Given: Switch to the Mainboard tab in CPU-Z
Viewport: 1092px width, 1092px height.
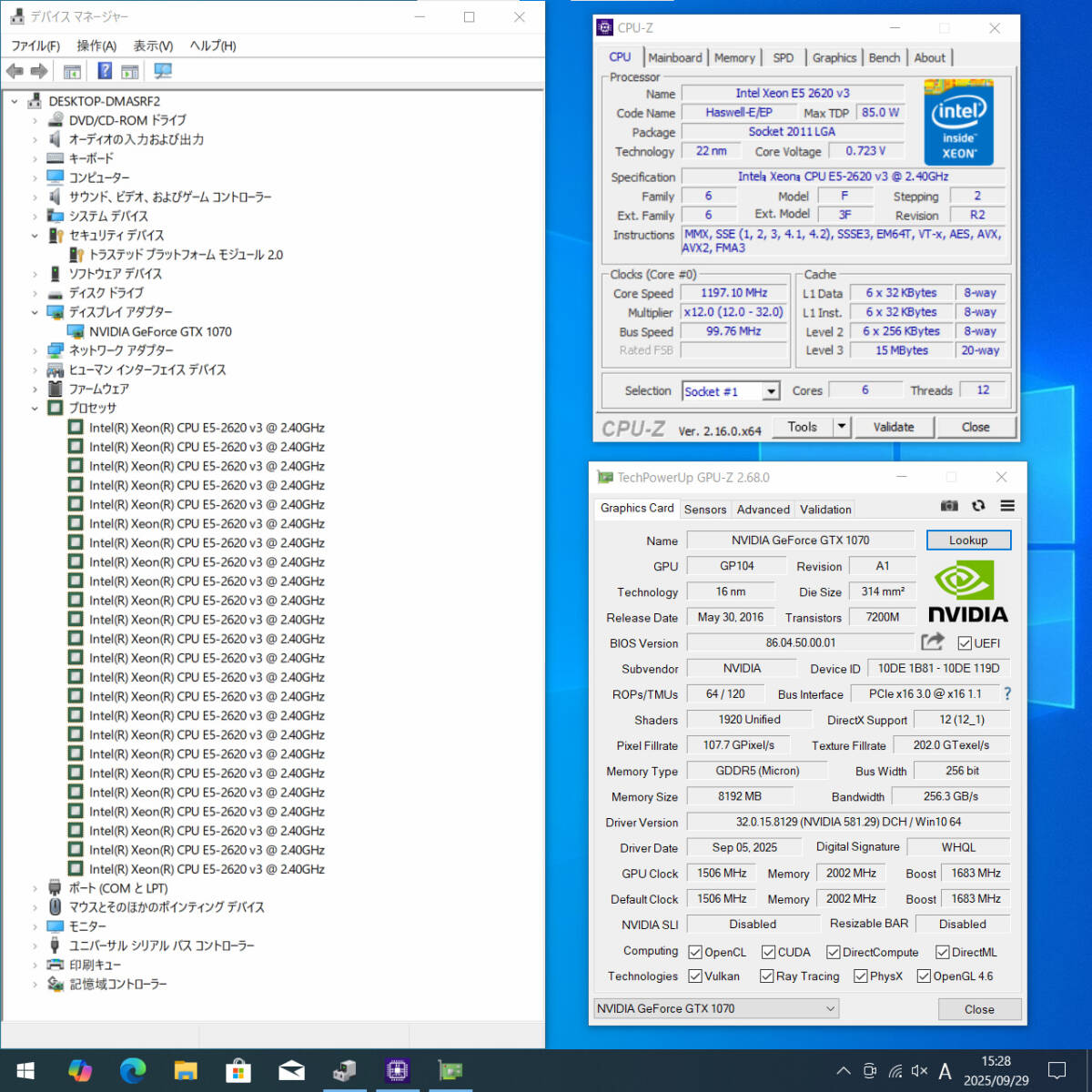Looking at the screenshot, I should pyautogui.click(x=674, y=57).
